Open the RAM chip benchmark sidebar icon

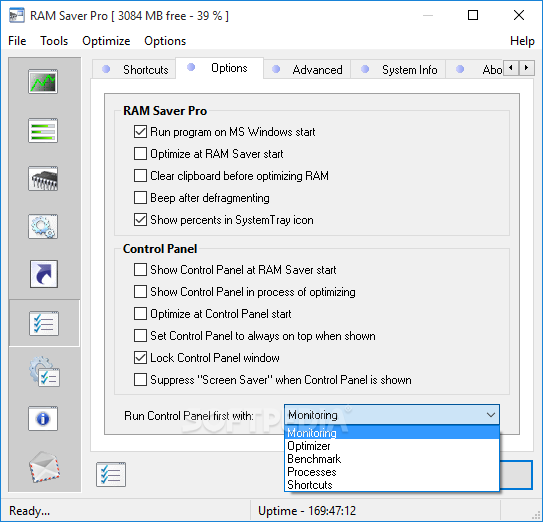click(43, 178)
